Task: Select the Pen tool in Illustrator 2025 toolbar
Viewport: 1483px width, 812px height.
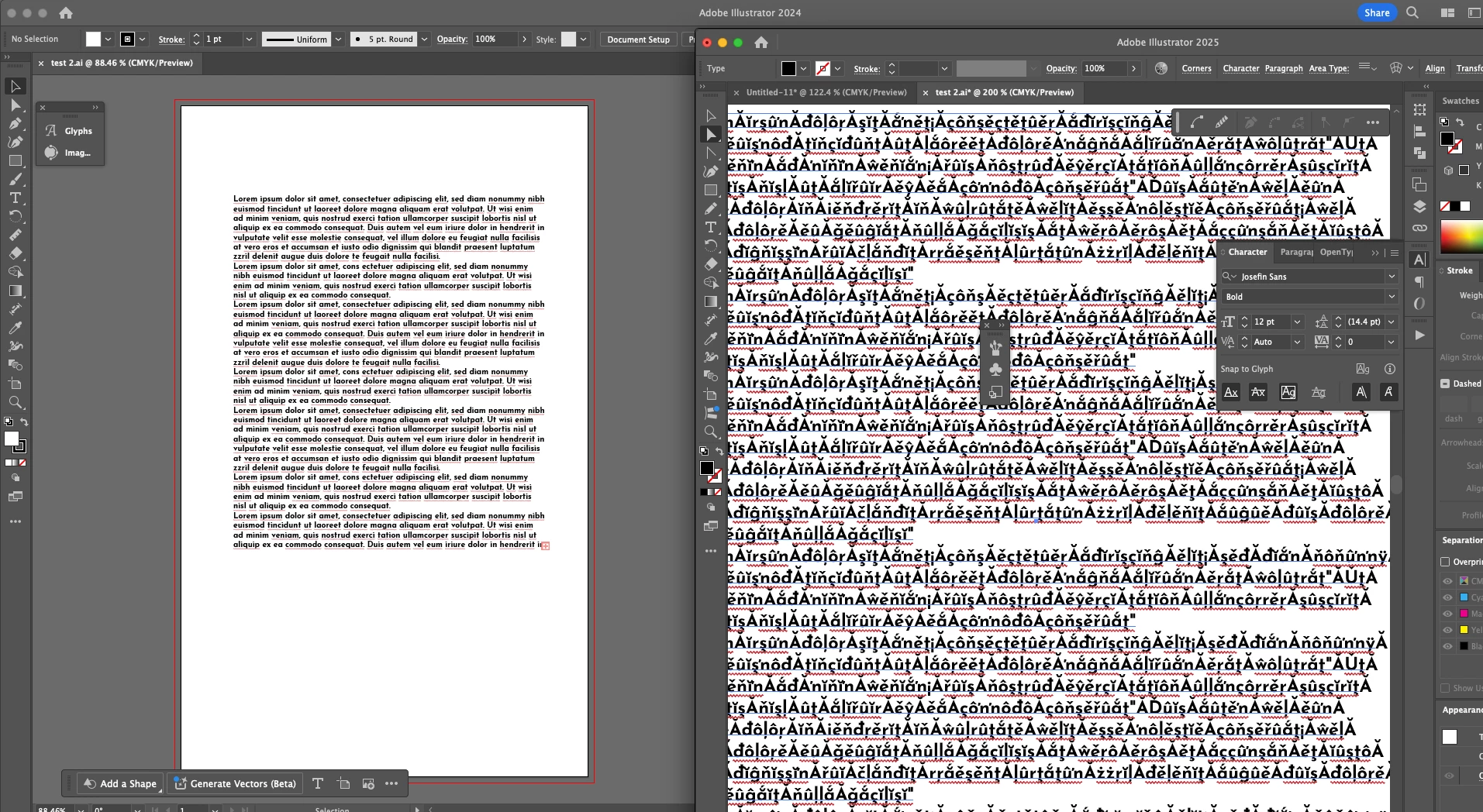Action: [711, 171]
